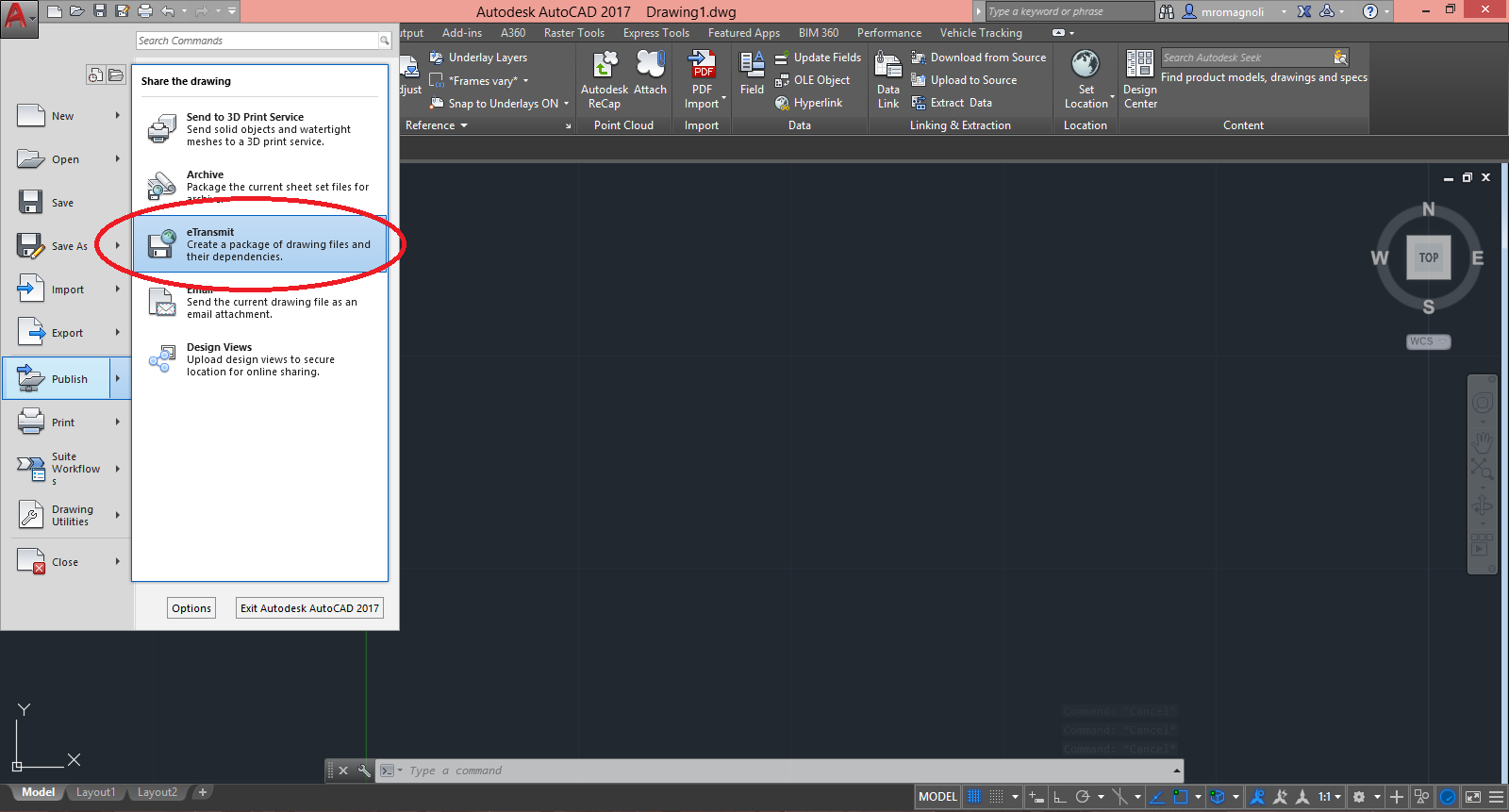Switch to the Layout1 tab
This screenshot has height=812, width=1509.
point(95,792)
